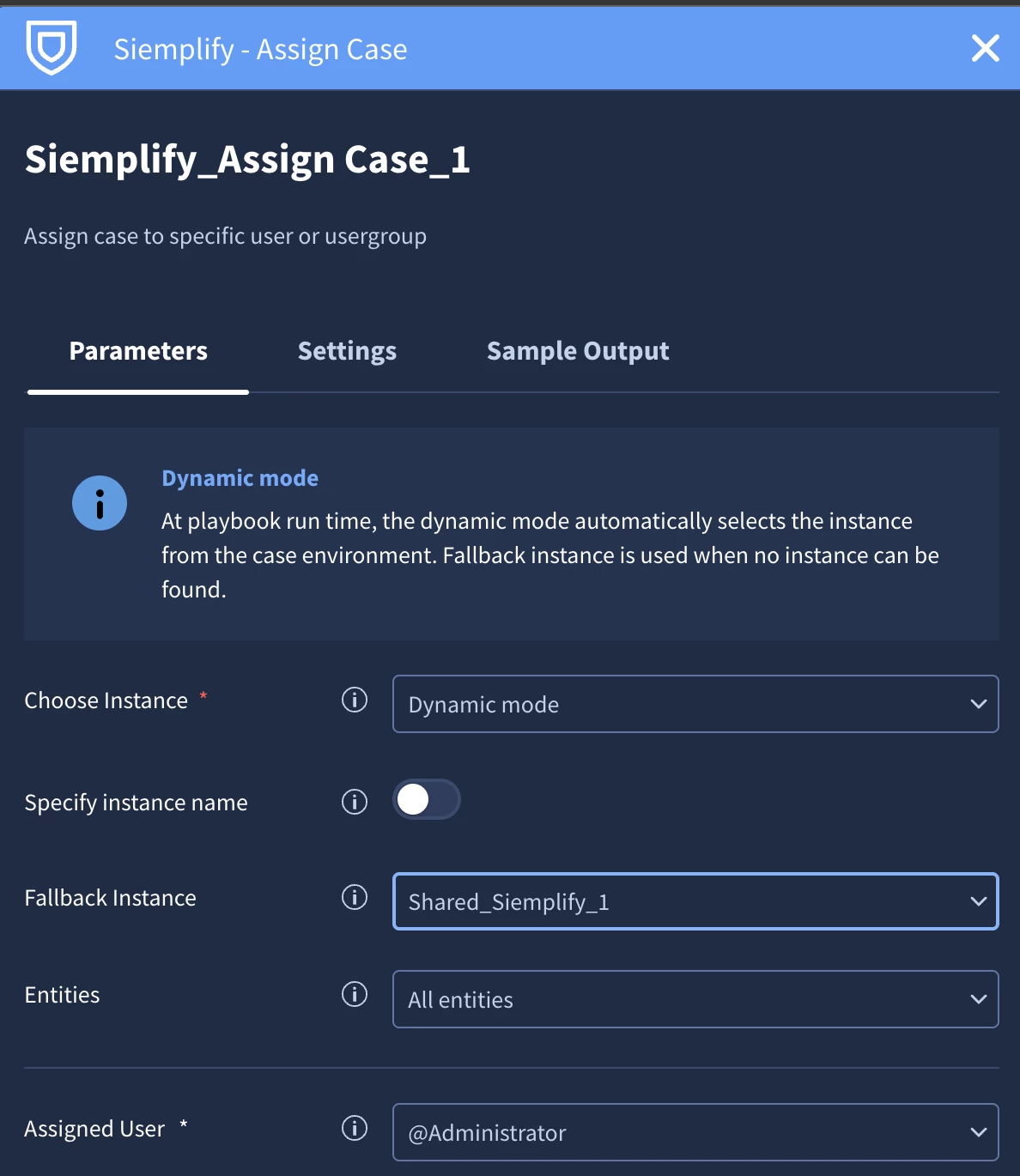Switch to the Settings tab
The image size is (1020, 1176).
pyautogui.click(x=347, y=351)
